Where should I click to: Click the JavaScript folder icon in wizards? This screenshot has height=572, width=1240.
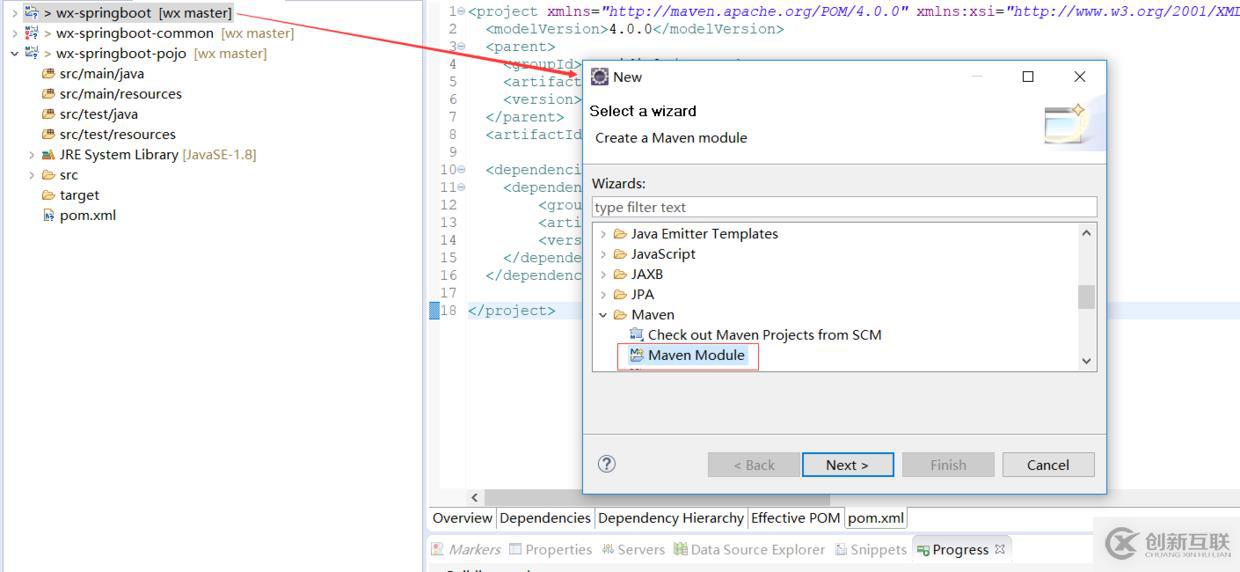click(620, 254)
